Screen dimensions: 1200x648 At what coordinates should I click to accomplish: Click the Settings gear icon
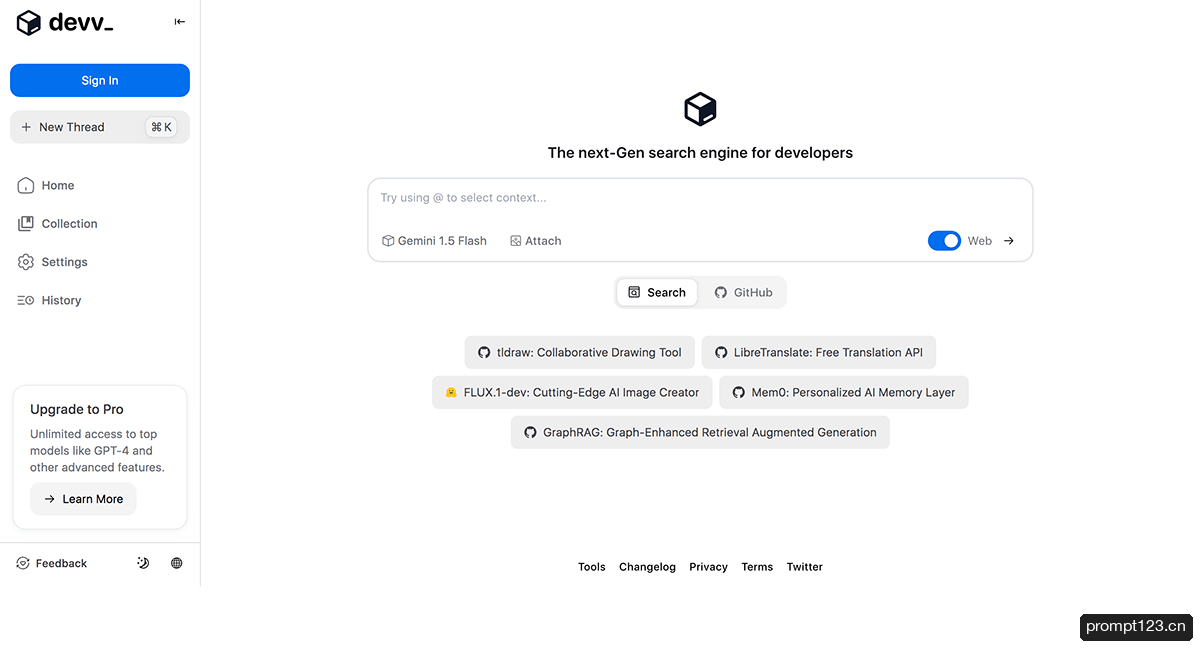click(26, 262)
